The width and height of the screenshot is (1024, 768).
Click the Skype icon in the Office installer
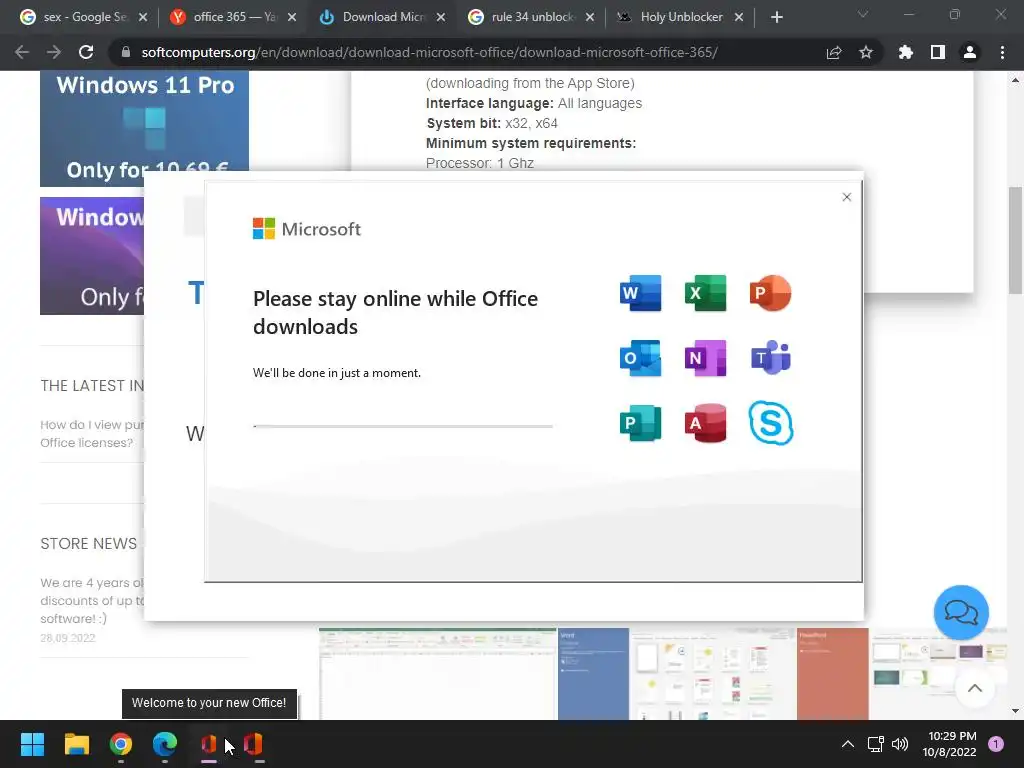(x=771, y=423)
